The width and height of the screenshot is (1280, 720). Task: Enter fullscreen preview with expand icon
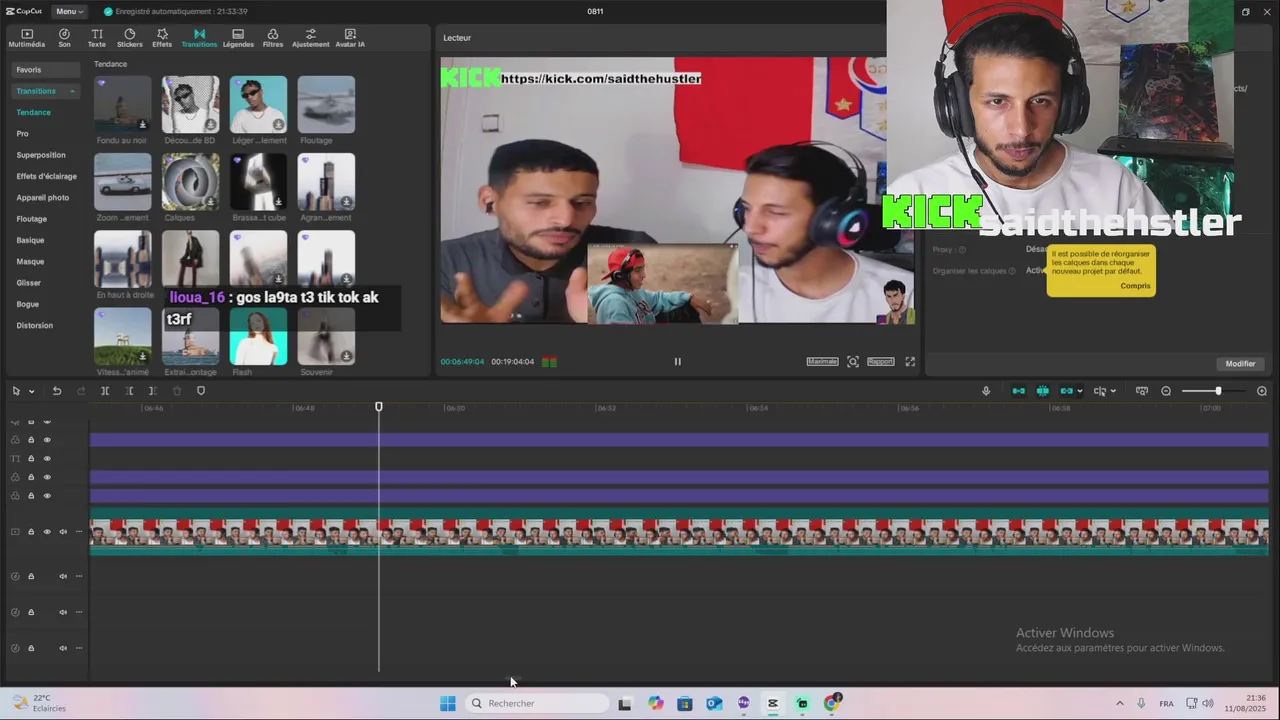[910, 362]
